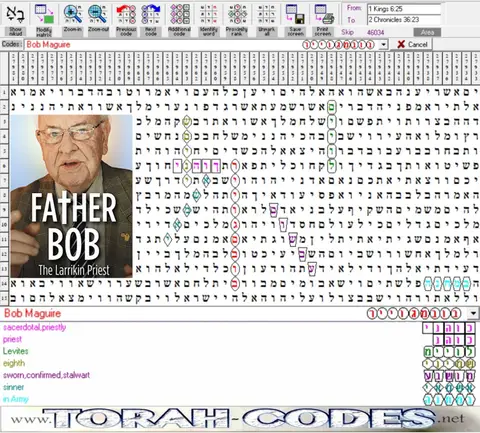Viewport: 480px width, 433px height.
Task: Select the 'sacerdotal,priestly' code entry
Action: pos(35,327)
